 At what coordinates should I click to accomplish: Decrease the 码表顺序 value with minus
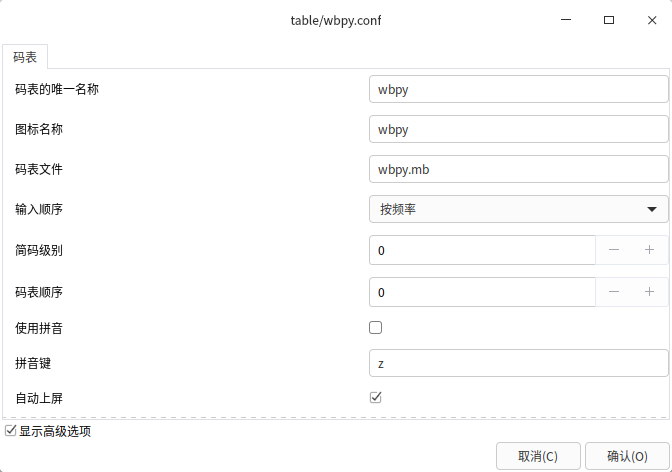(614, 292)
